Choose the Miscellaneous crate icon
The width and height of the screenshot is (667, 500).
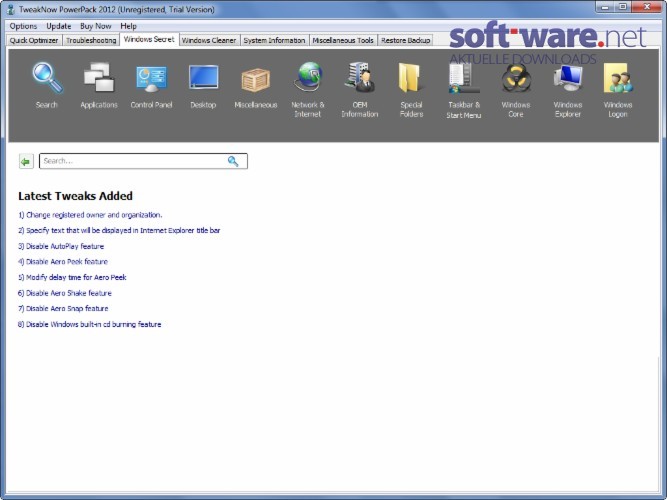pos(256,80)
